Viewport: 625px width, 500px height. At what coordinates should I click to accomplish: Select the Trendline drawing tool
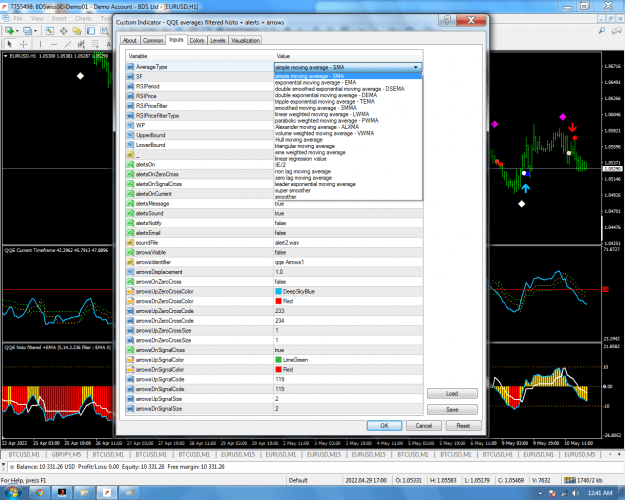point(68,44)
